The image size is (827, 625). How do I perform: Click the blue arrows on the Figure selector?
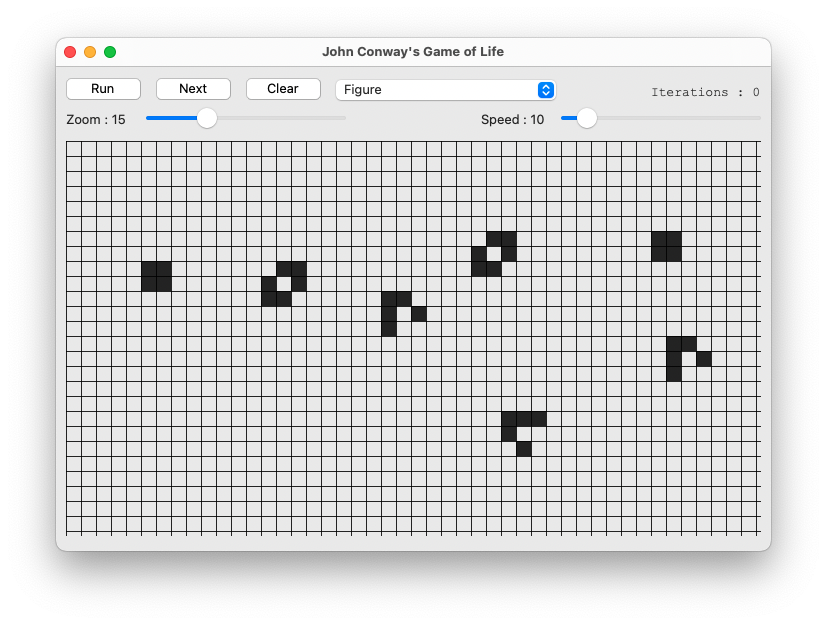[545, 90]
